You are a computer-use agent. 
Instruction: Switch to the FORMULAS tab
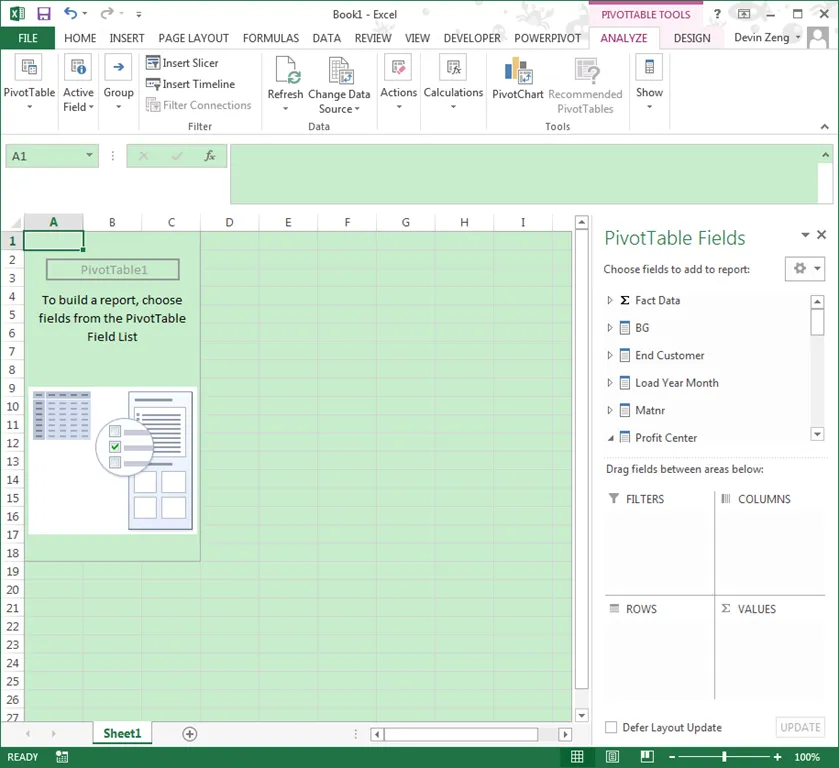271,38
